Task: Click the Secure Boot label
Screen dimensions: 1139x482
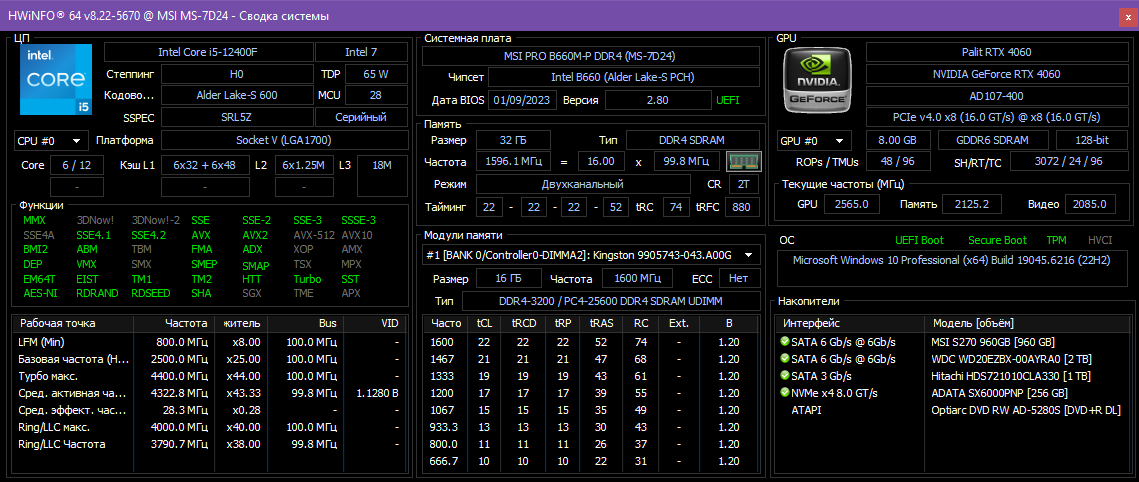Action: pyautogui.click(x=997, y=240)
